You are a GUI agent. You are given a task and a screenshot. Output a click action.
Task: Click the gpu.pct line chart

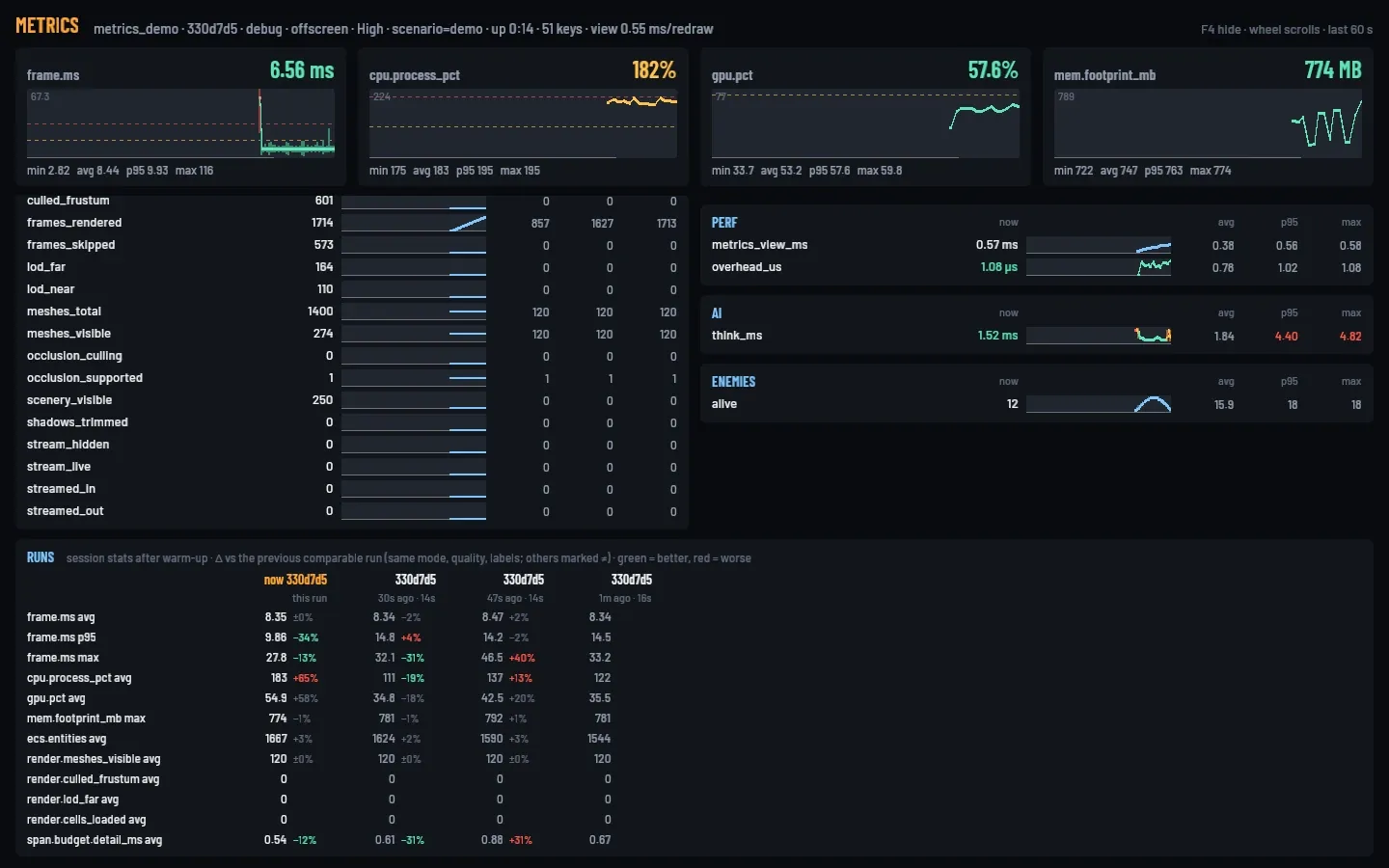click(865, 123)
